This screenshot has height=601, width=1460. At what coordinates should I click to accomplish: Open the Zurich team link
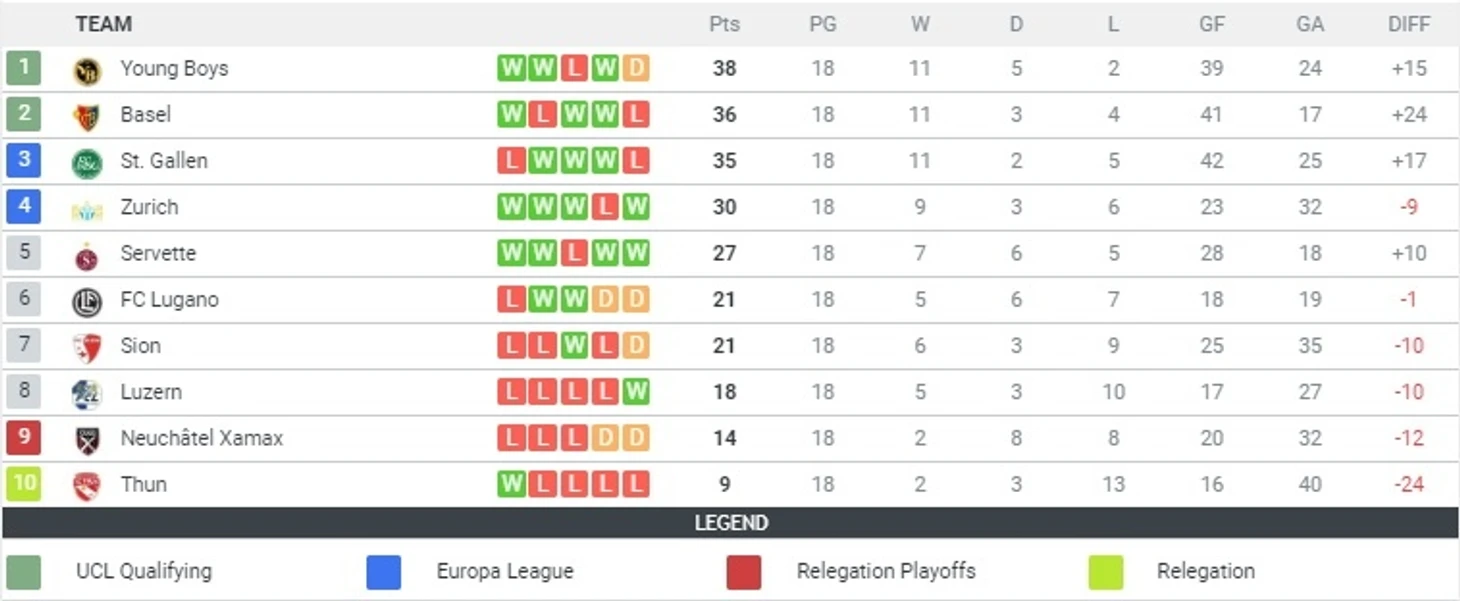tap(149, 207)
